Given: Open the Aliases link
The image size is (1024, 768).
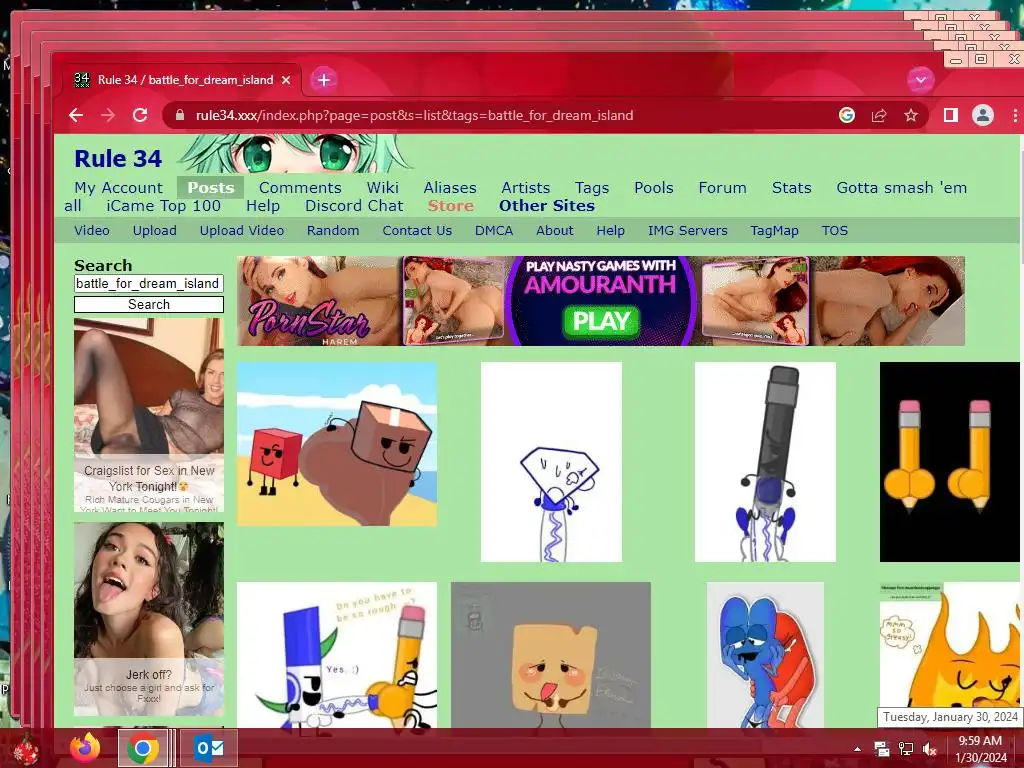Looking at the screenshot, I should 450,188.
